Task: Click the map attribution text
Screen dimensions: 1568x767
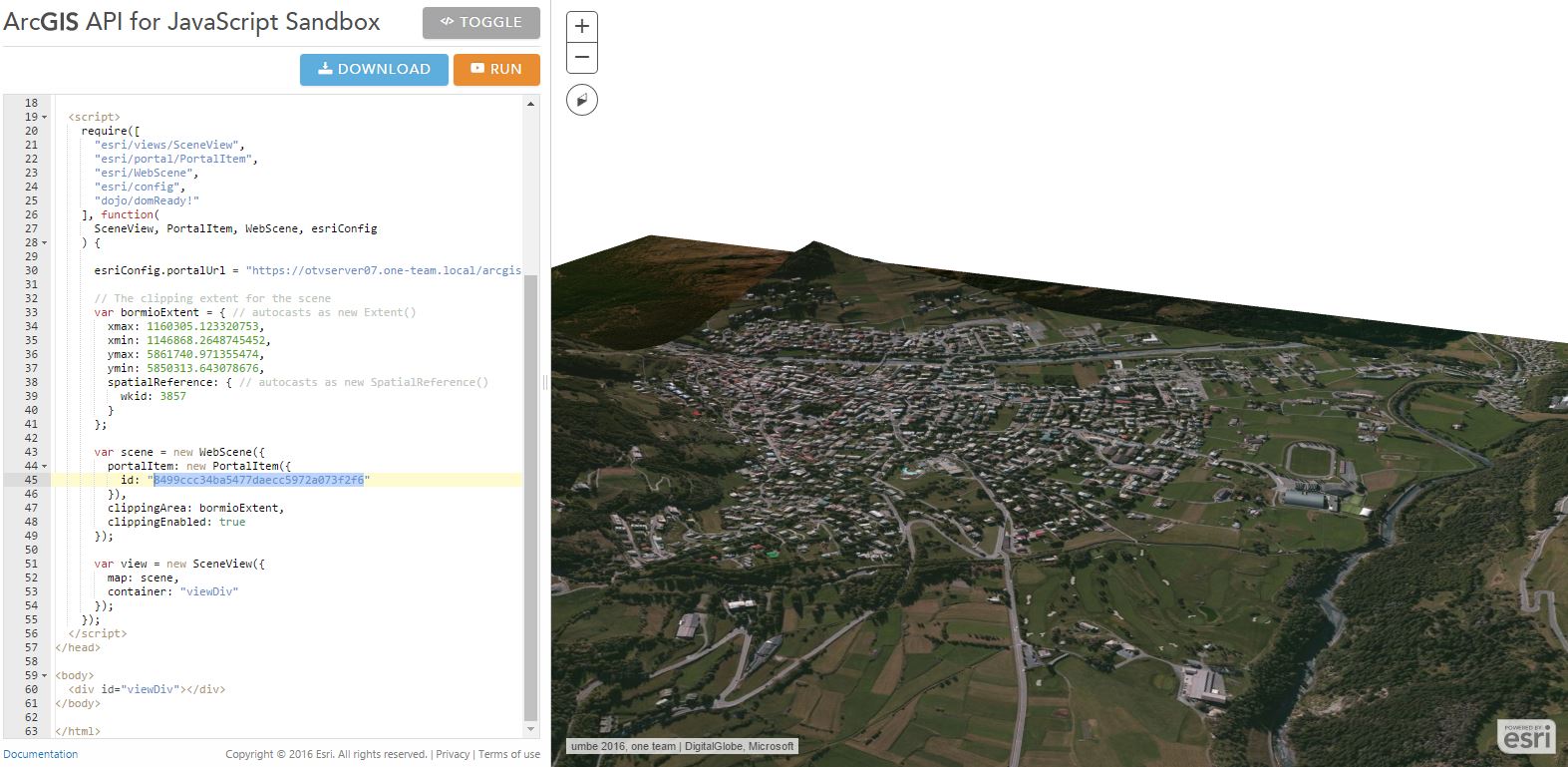Action: coord(683,746)
